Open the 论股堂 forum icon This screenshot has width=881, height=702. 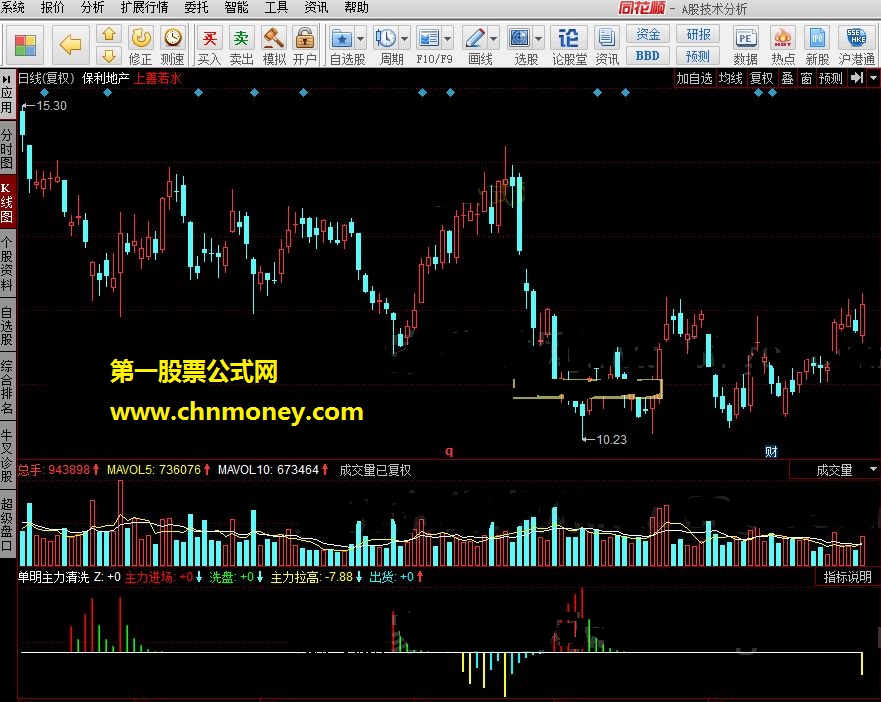point(569,46)
